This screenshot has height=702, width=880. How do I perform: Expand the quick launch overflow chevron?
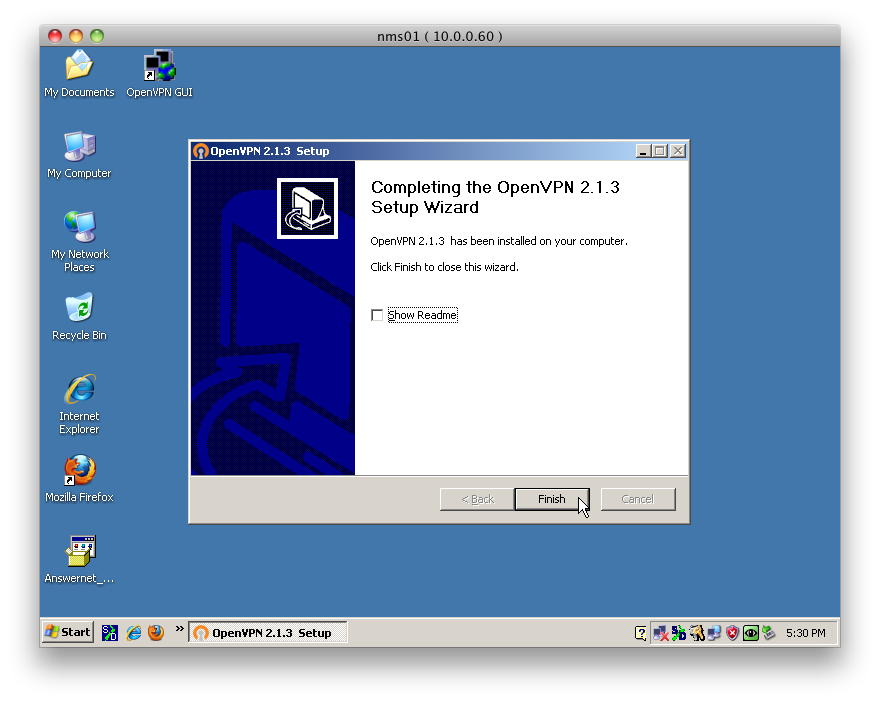(179, 628)
